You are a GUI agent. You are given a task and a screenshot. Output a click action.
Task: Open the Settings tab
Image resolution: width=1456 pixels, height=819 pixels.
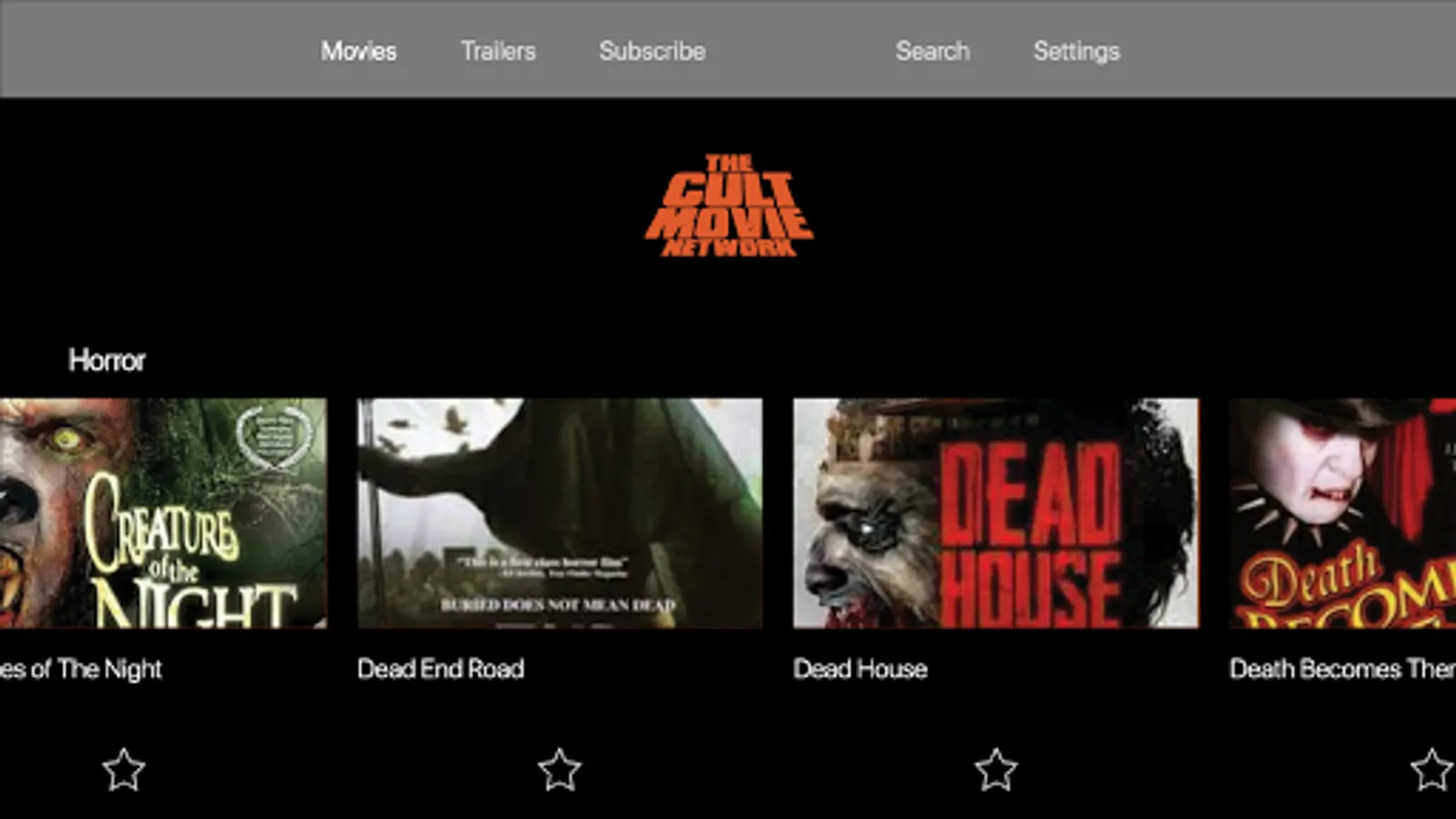[x=1077, y=52]
